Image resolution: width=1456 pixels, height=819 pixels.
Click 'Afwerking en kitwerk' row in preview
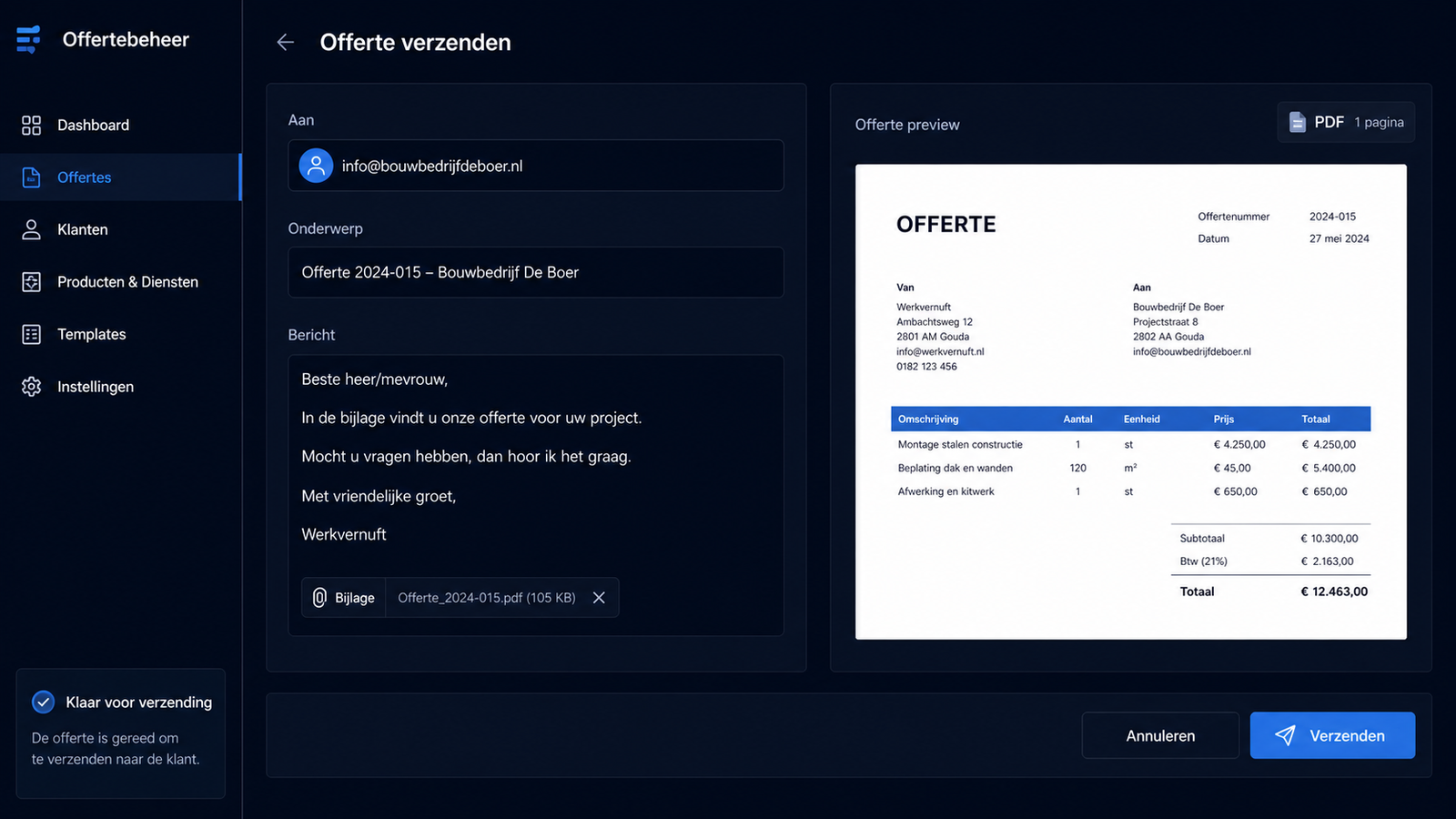[1131, 491]
